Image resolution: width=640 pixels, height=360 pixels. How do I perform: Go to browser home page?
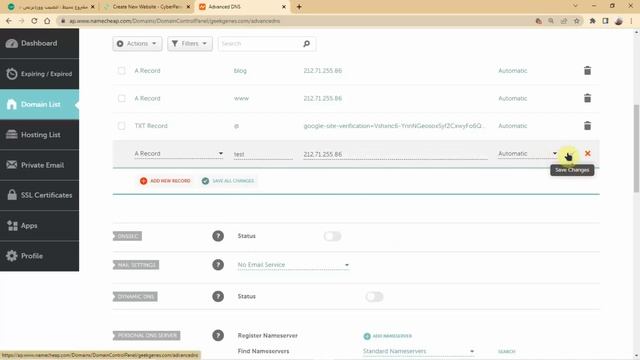point(47,21)
